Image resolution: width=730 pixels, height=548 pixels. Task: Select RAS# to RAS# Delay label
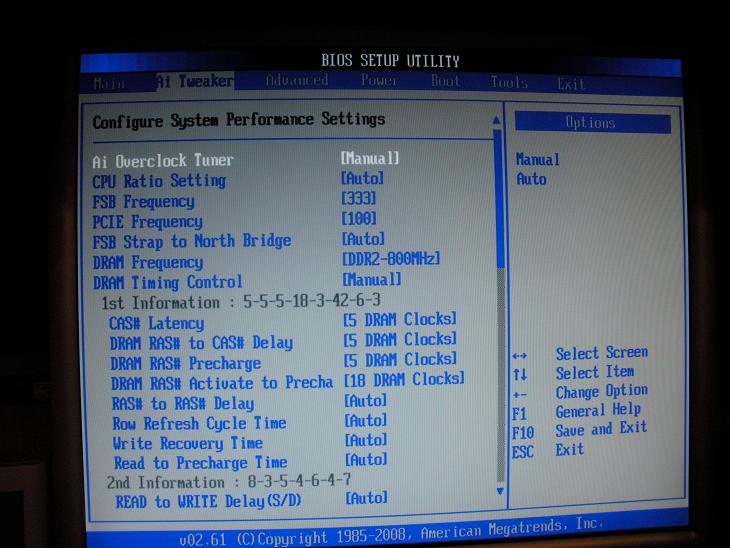(x=183, y=404)
